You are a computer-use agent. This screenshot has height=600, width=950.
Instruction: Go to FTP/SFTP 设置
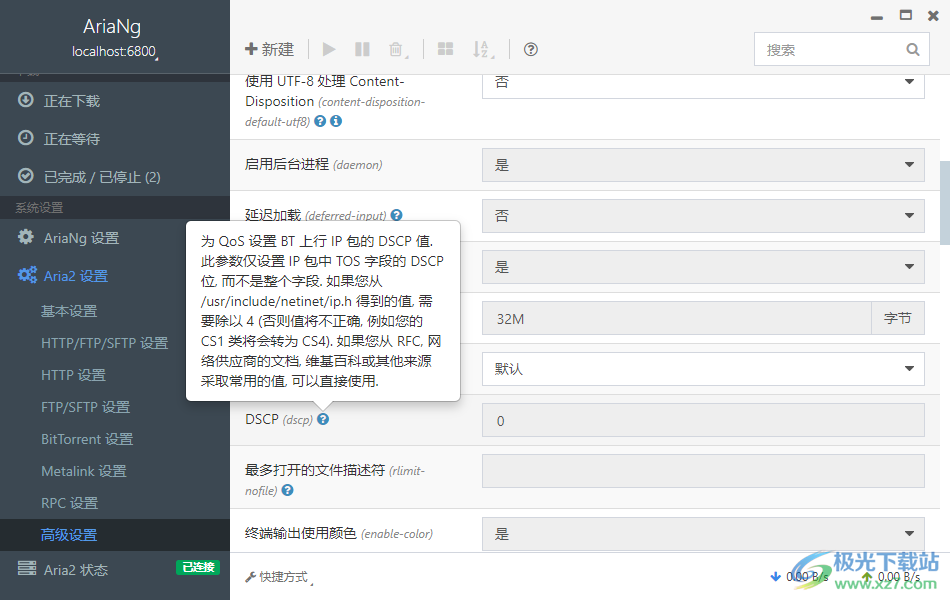(x=85, y=407)
